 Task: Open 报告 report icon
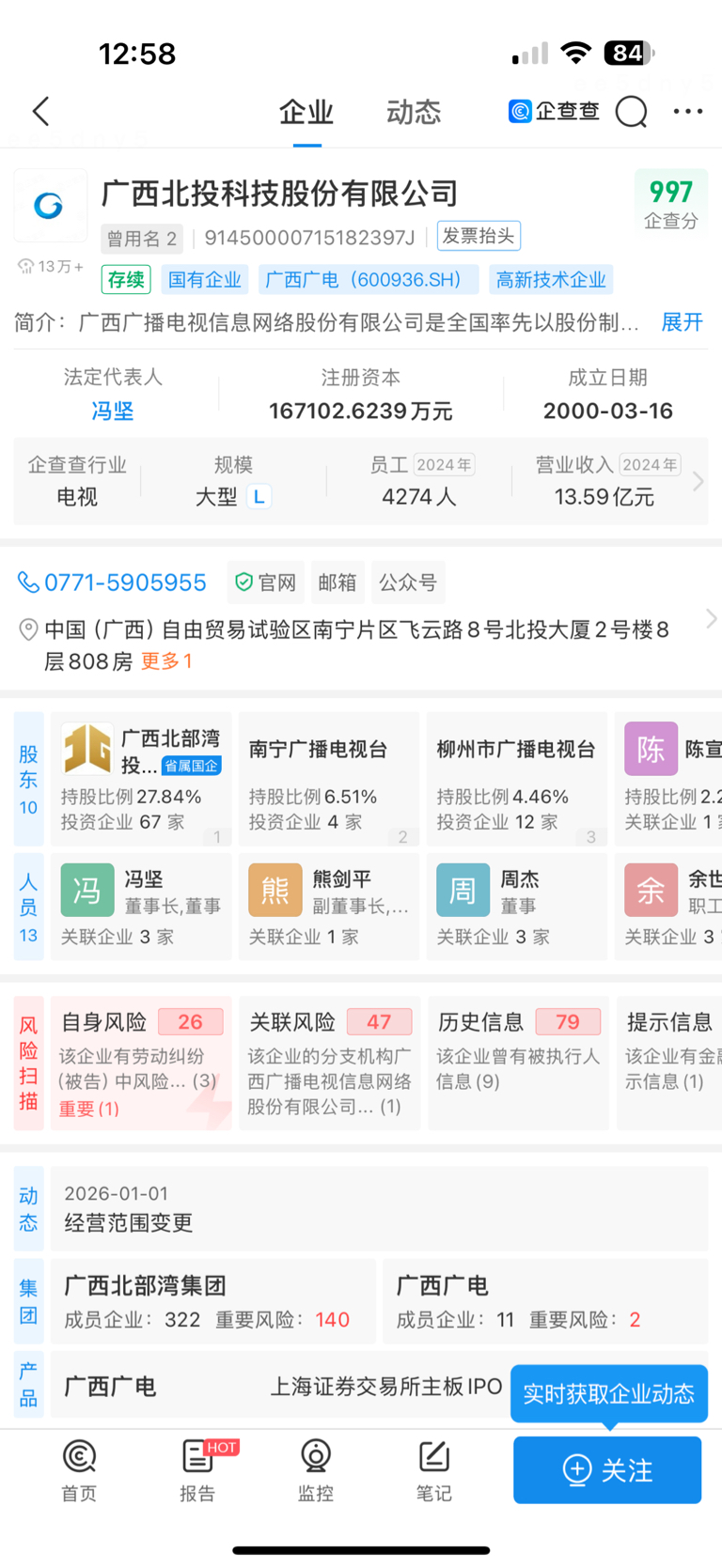pyautogui.click(x=198, y=1471)
